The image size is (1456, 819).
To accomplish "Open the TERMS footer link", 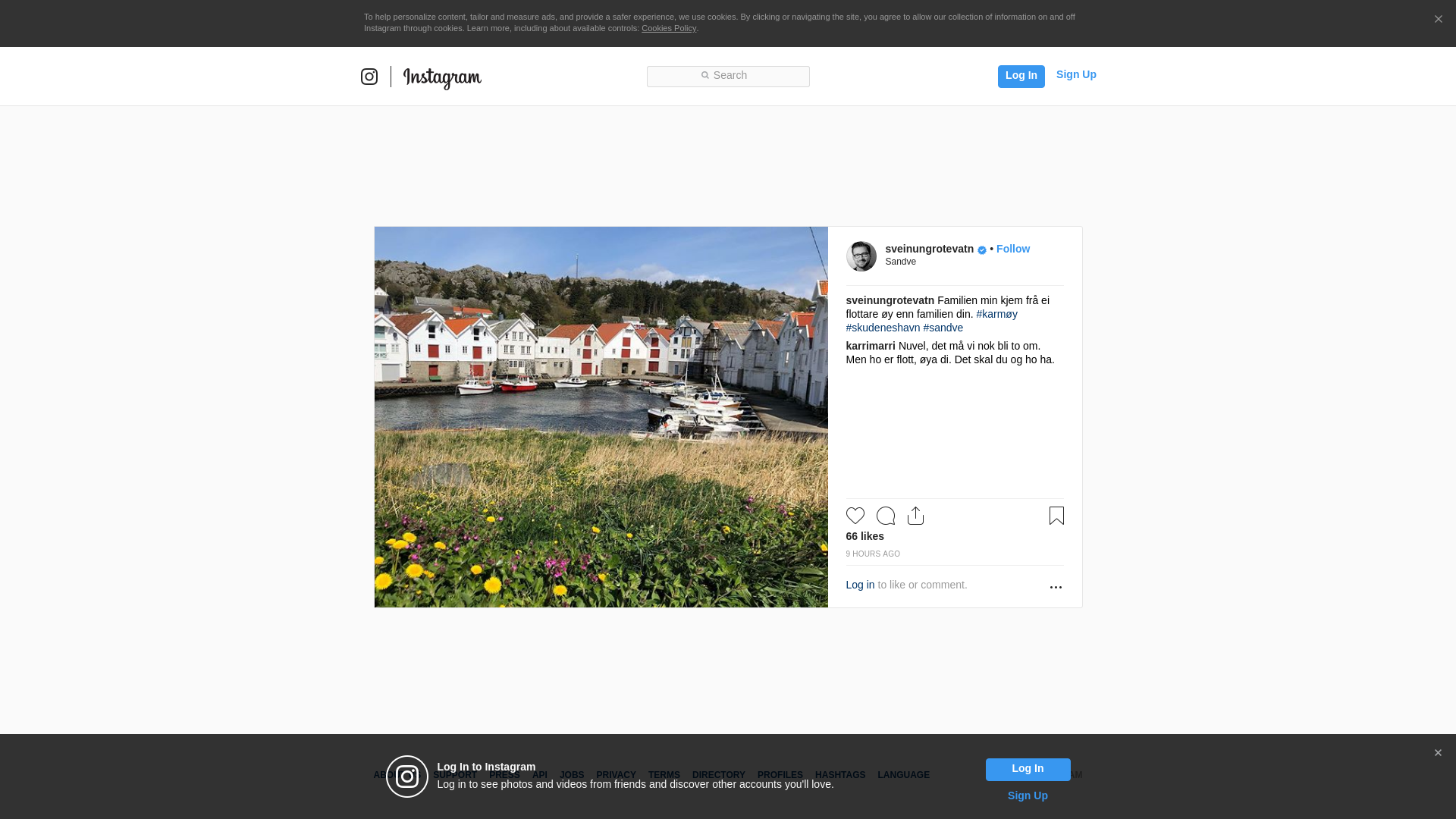I will (664, 775).
